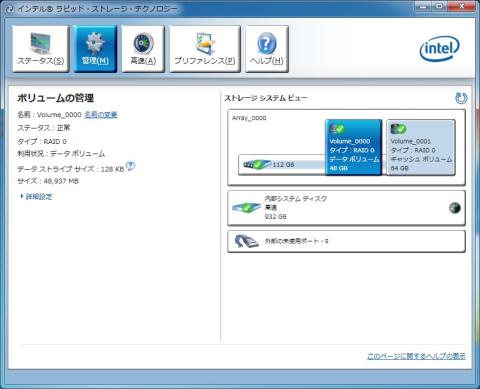Open the data stripe size help icon
Image resolution: width=480 pixels, height=389 pixels.
130,166
